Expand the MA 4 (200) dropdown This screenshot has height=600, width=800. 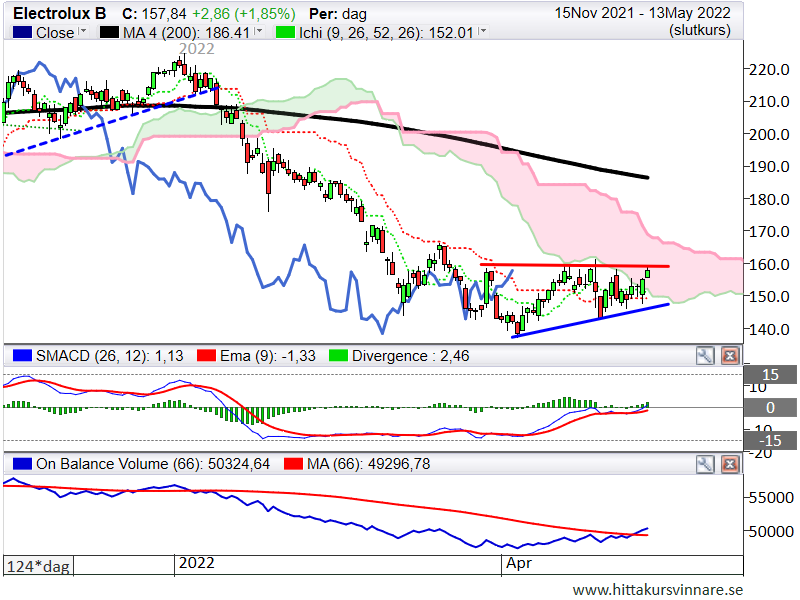(259, 32)
